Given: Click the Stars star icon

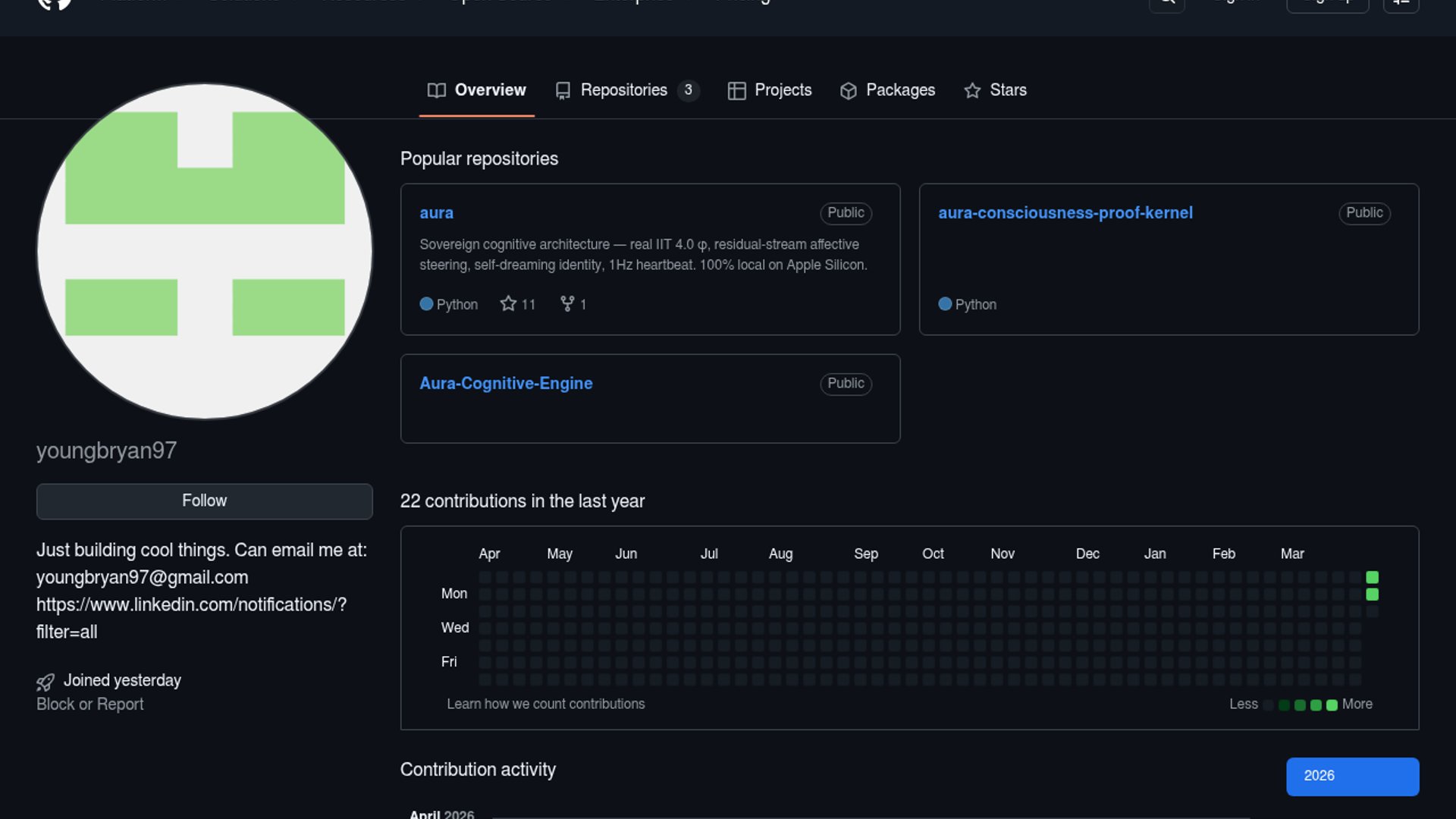Looking at the screenshot, I should point(972,91).
